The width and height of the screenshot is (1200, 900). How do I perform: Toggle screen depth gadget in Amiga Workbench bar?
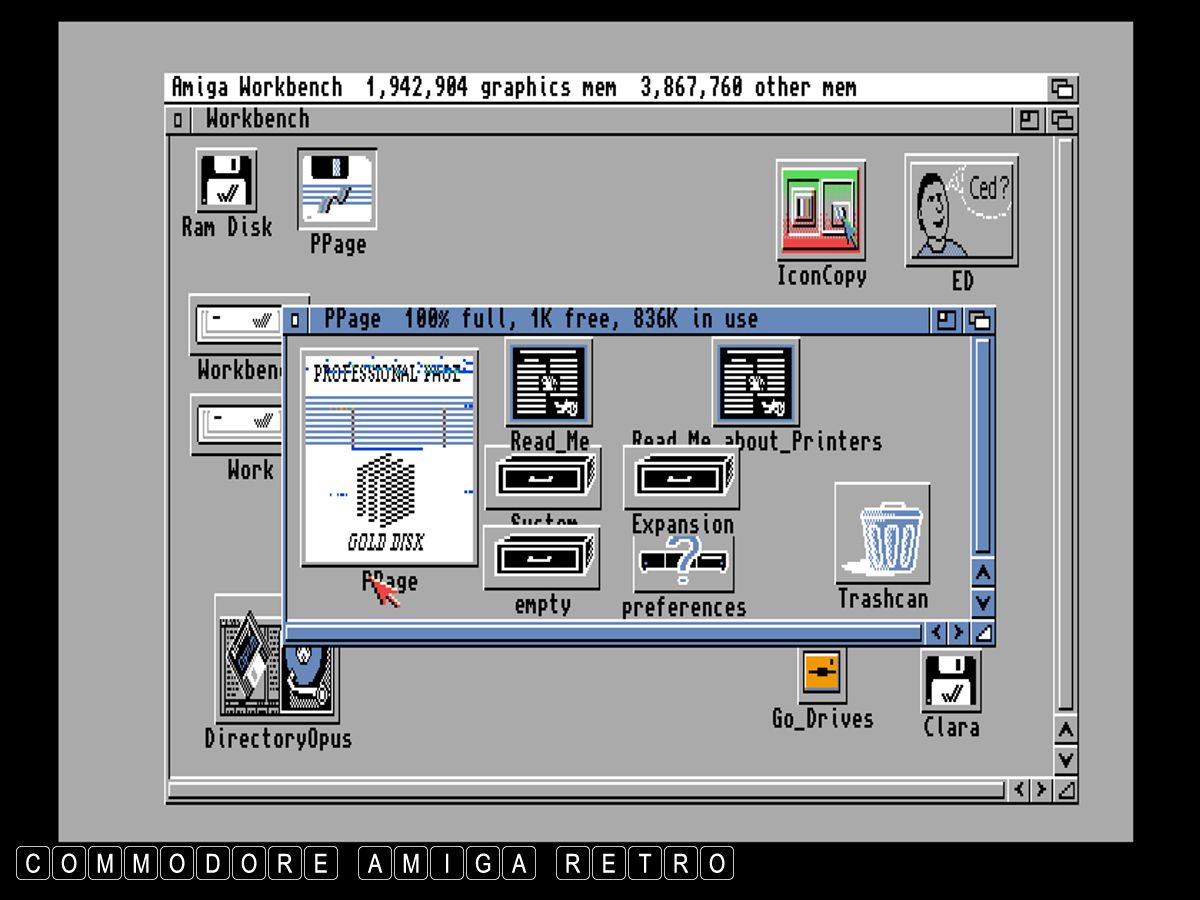(1062, 88)
